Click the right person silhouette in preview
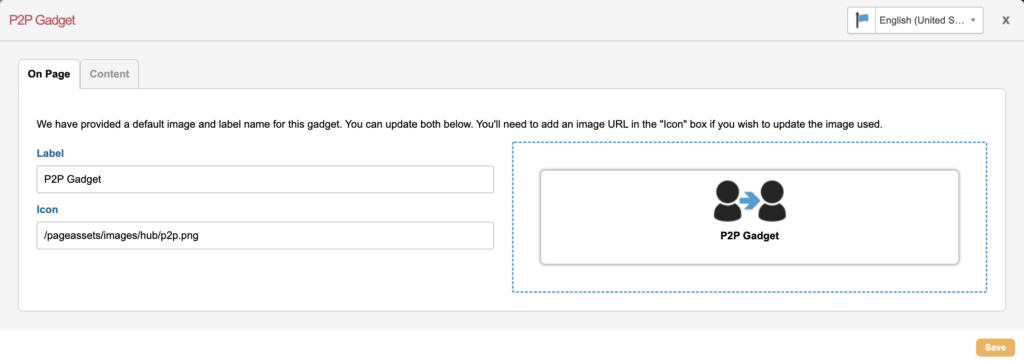This screenshot has height=361, width=1024. 772,200
